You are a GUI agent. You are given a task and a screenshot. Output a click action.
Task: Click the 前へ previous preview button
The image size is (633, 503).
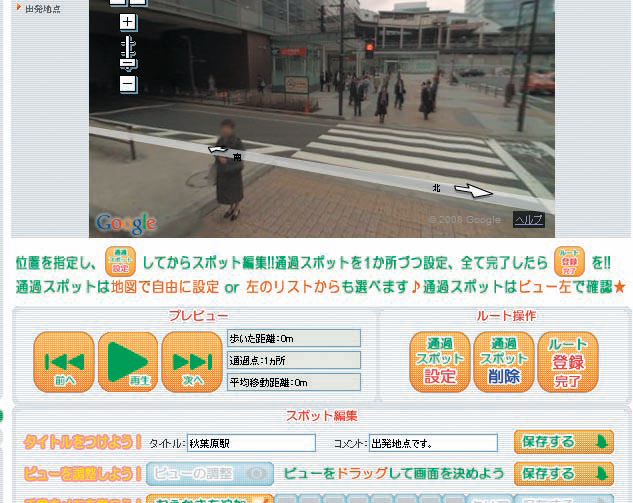coord(64,362)
